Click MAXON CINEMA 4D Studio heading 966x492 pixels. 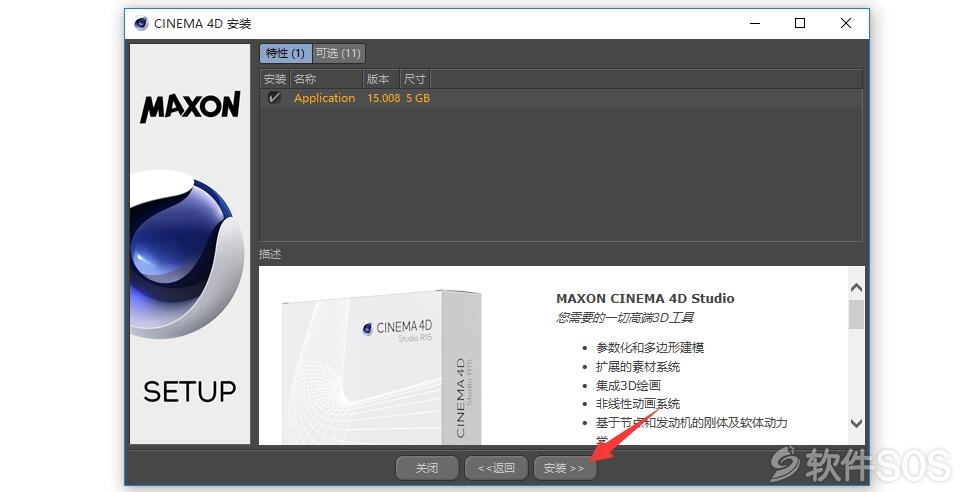click(645, 299)
